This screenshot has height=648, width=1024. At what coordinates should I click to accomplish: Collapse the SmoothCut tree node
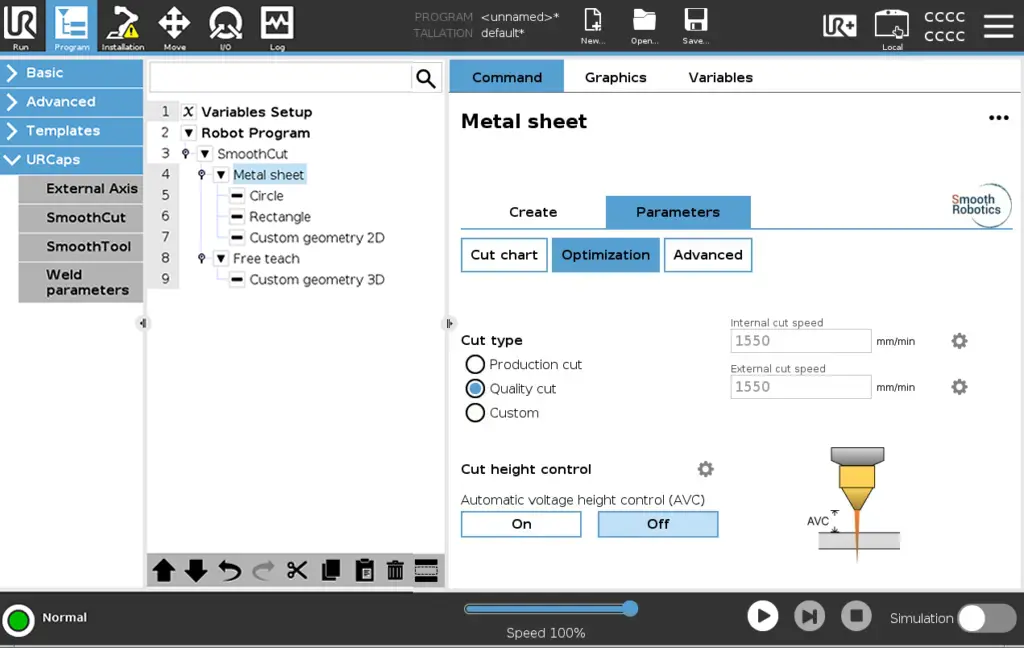click(205, 154)
